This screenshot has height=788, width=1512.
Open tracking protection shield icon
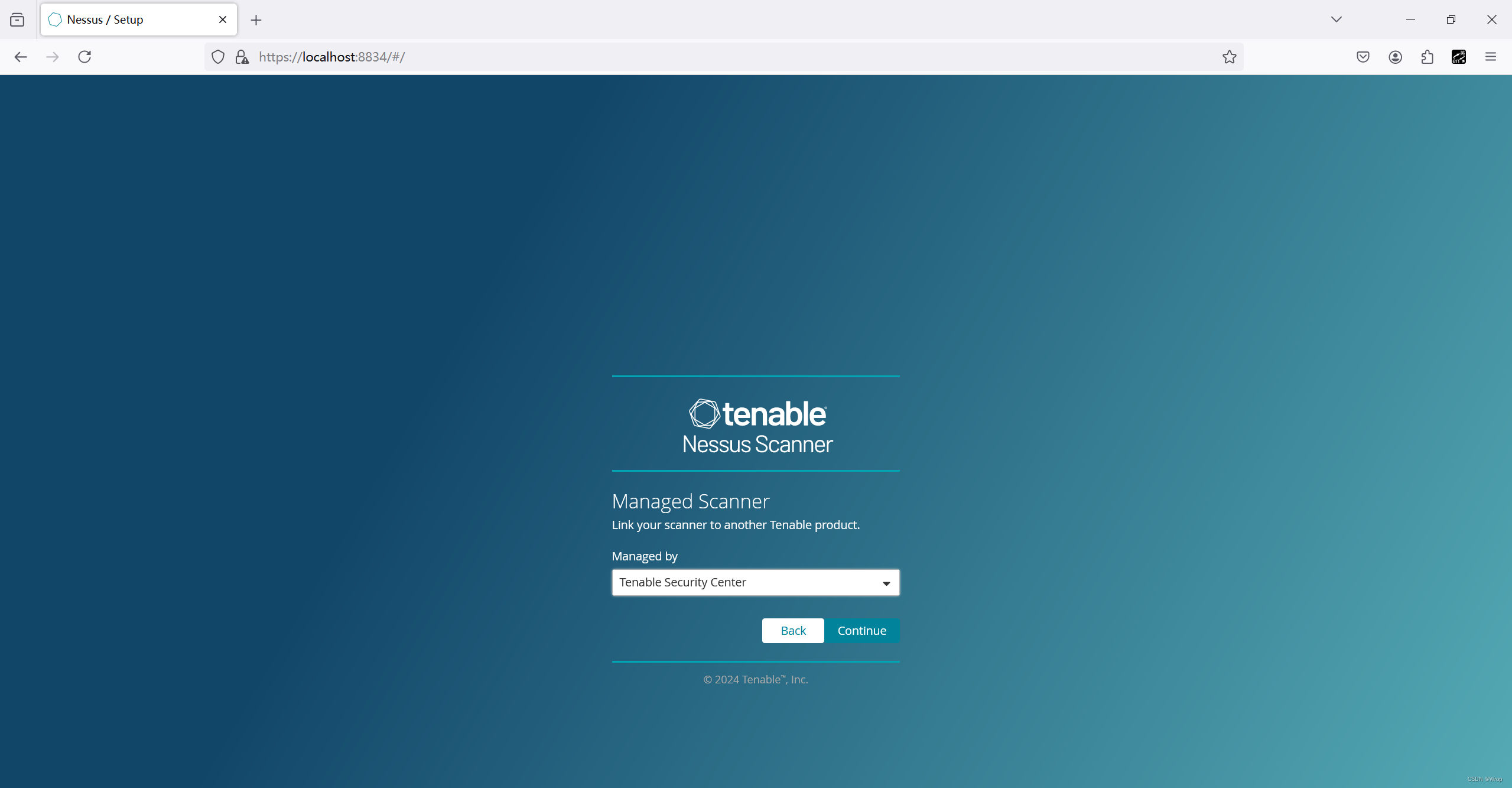pos(218,57)
